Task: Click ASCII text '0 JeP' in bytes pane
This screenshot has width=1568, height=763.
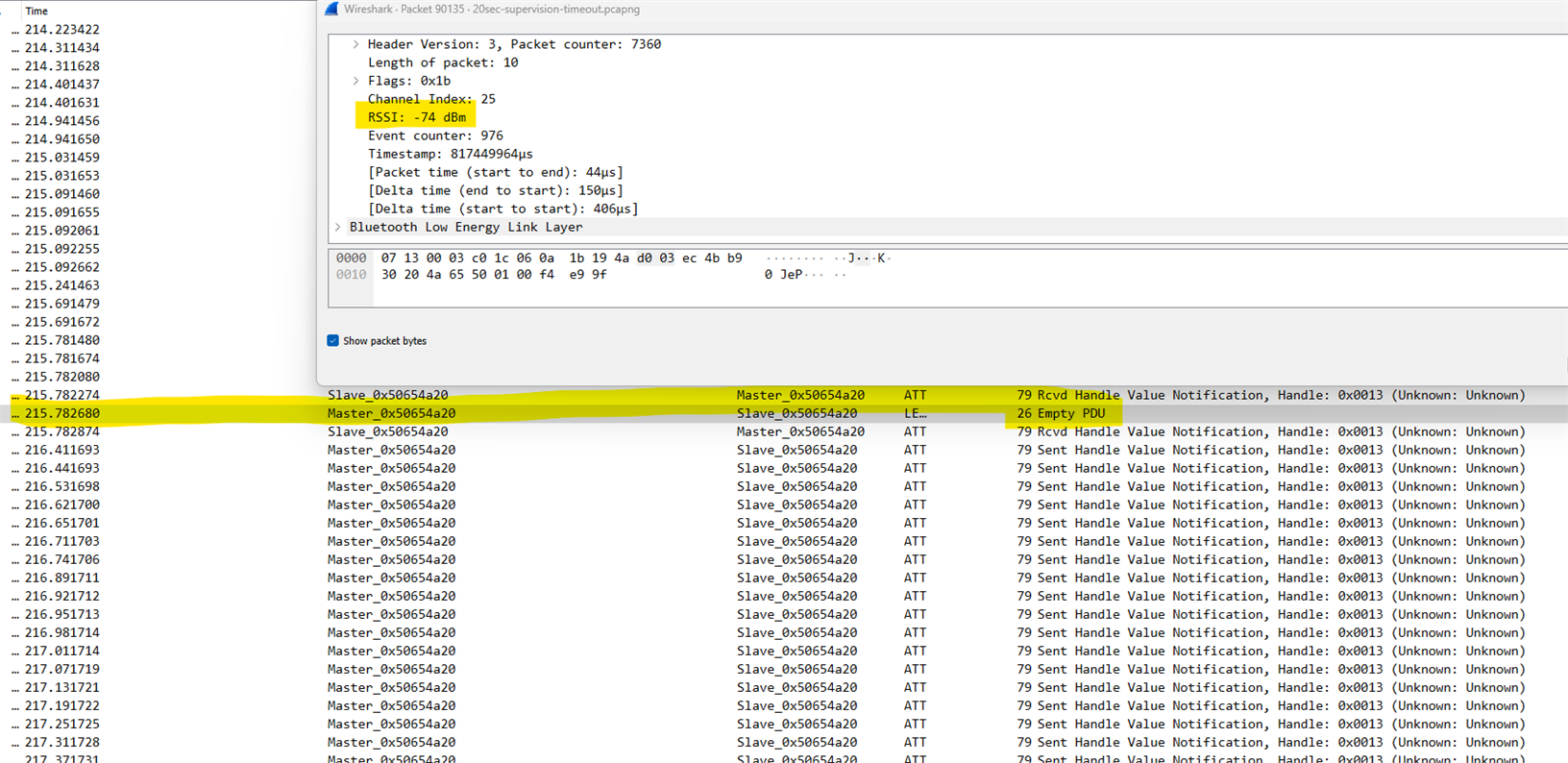Action: [x=783, y=275]
